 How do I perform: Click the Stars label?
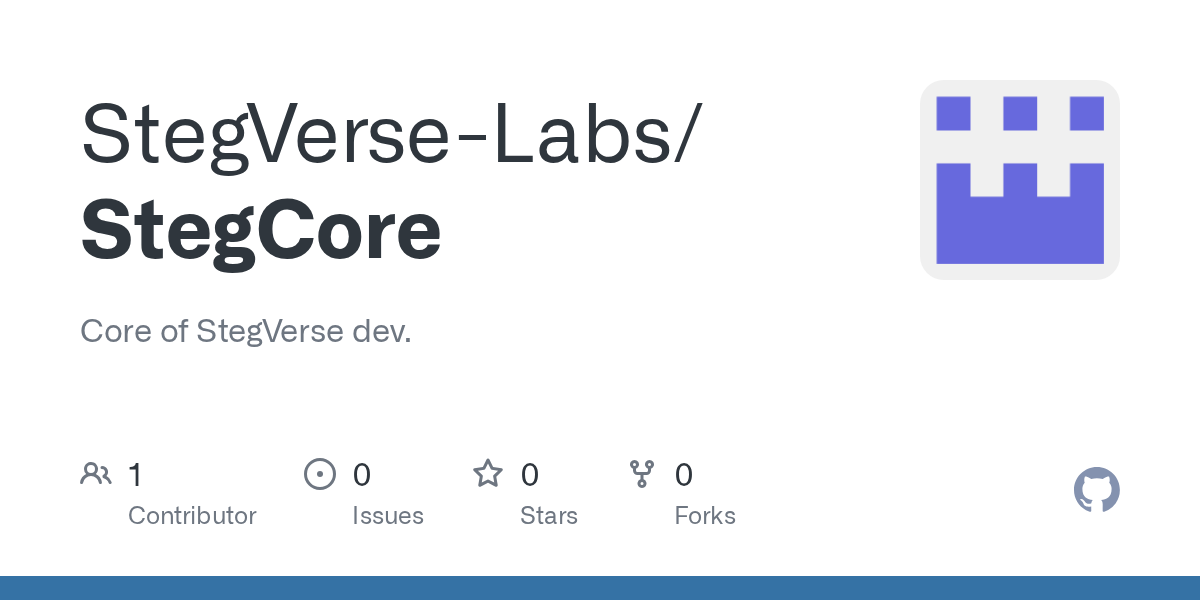coord(549,516)
